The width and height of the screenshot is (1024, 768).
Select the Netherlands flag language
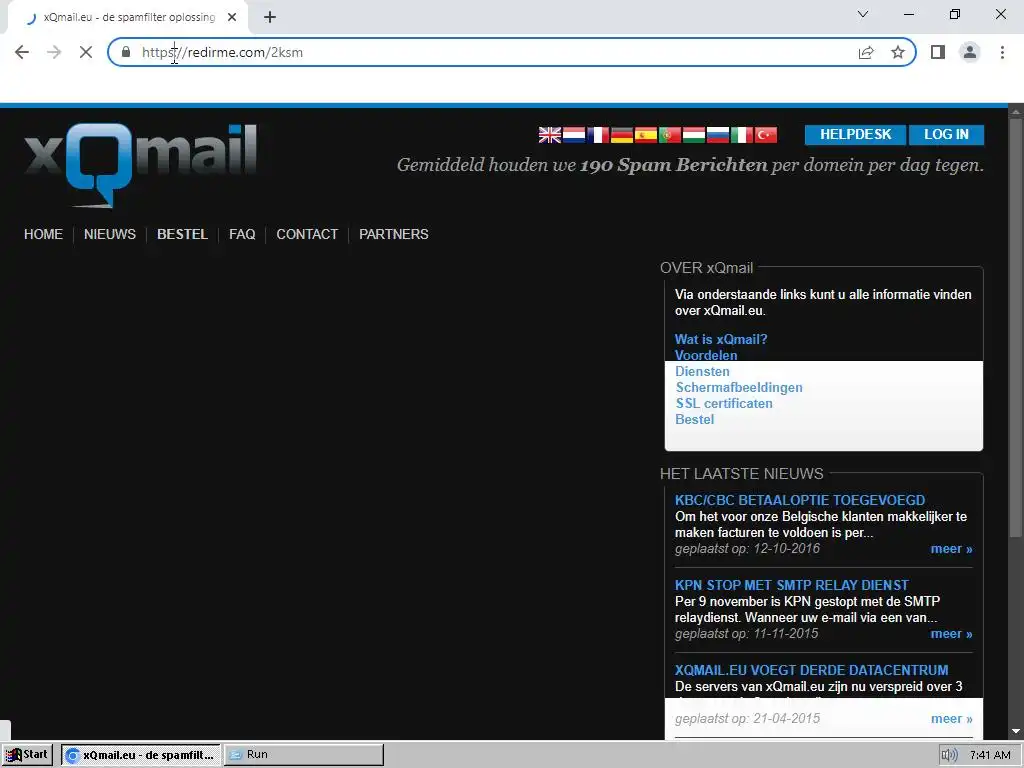point(574,135)
